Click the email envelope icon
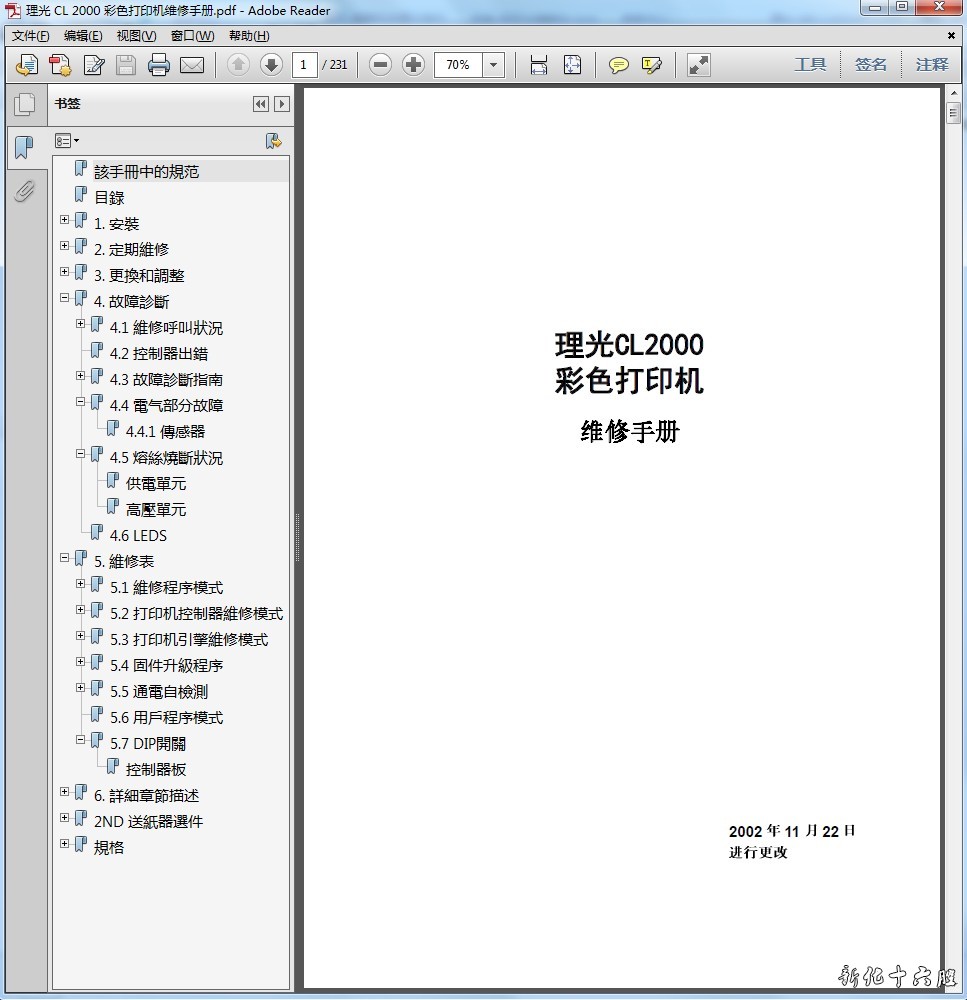Viewport: 967px width, 1000px height. (x=192, y=65)
